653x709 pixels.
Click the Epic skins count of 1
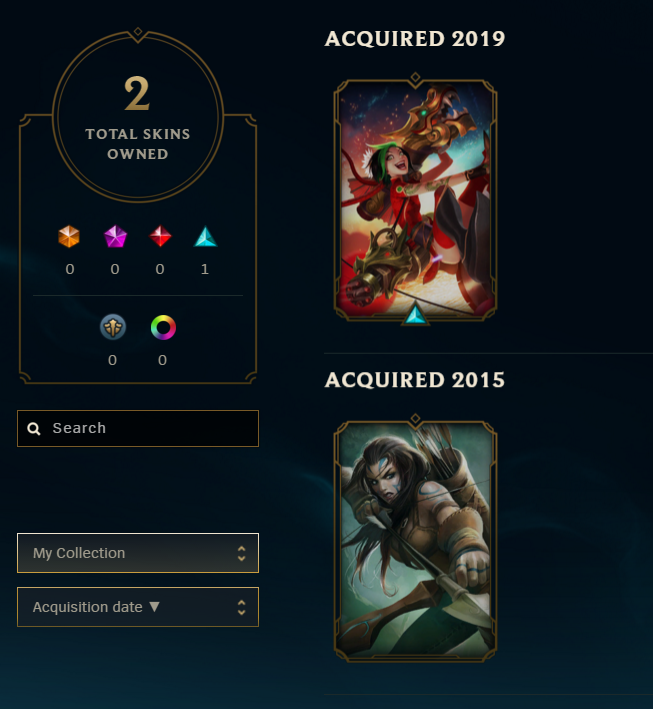click(x=205, y=269)
